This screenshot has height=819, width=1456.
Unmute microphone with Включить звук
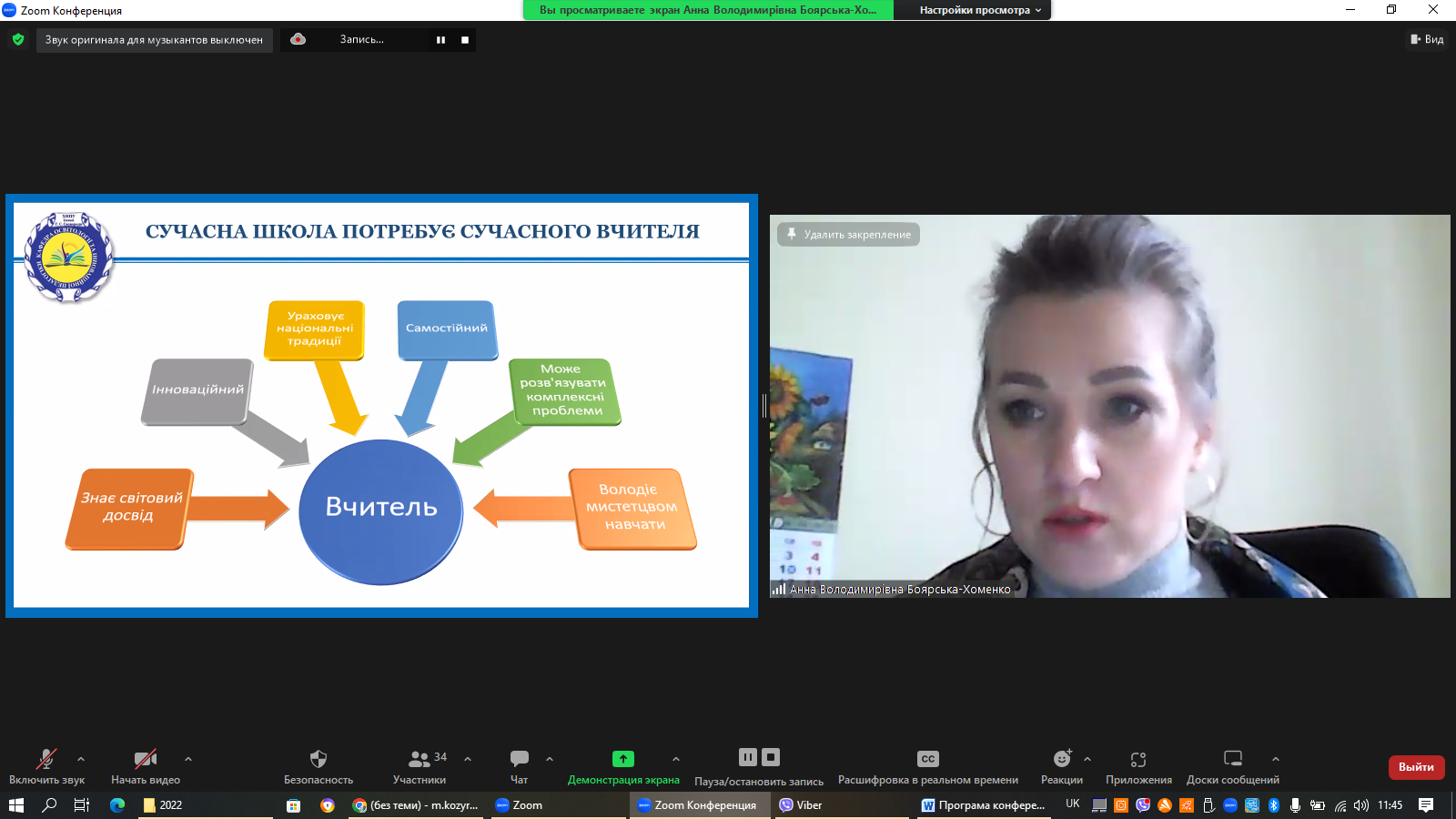[x=46, y=759]
